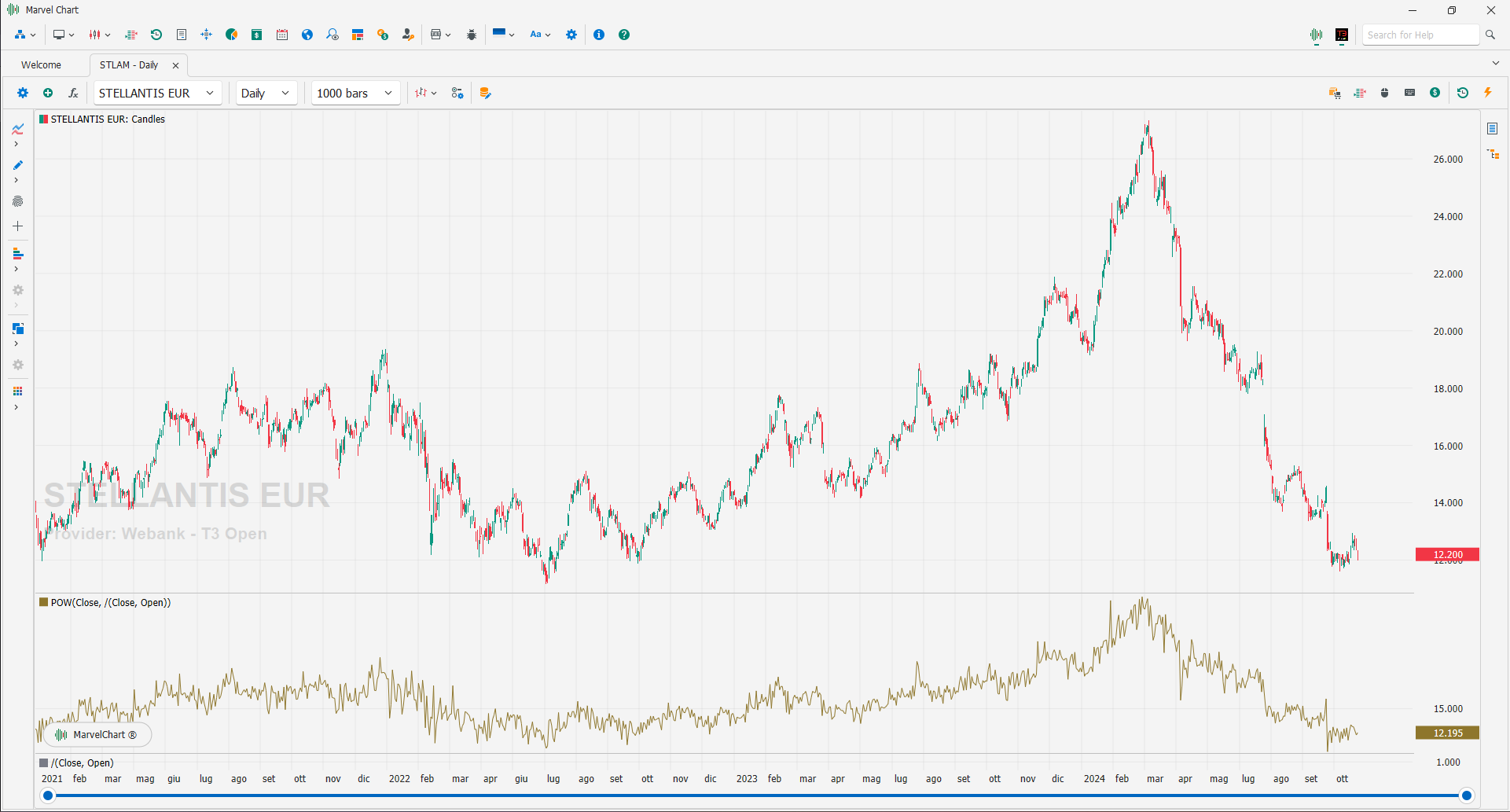
Task: Click the green dollar circle icon in chart toolbar
Action: [x=1435, y=93]
